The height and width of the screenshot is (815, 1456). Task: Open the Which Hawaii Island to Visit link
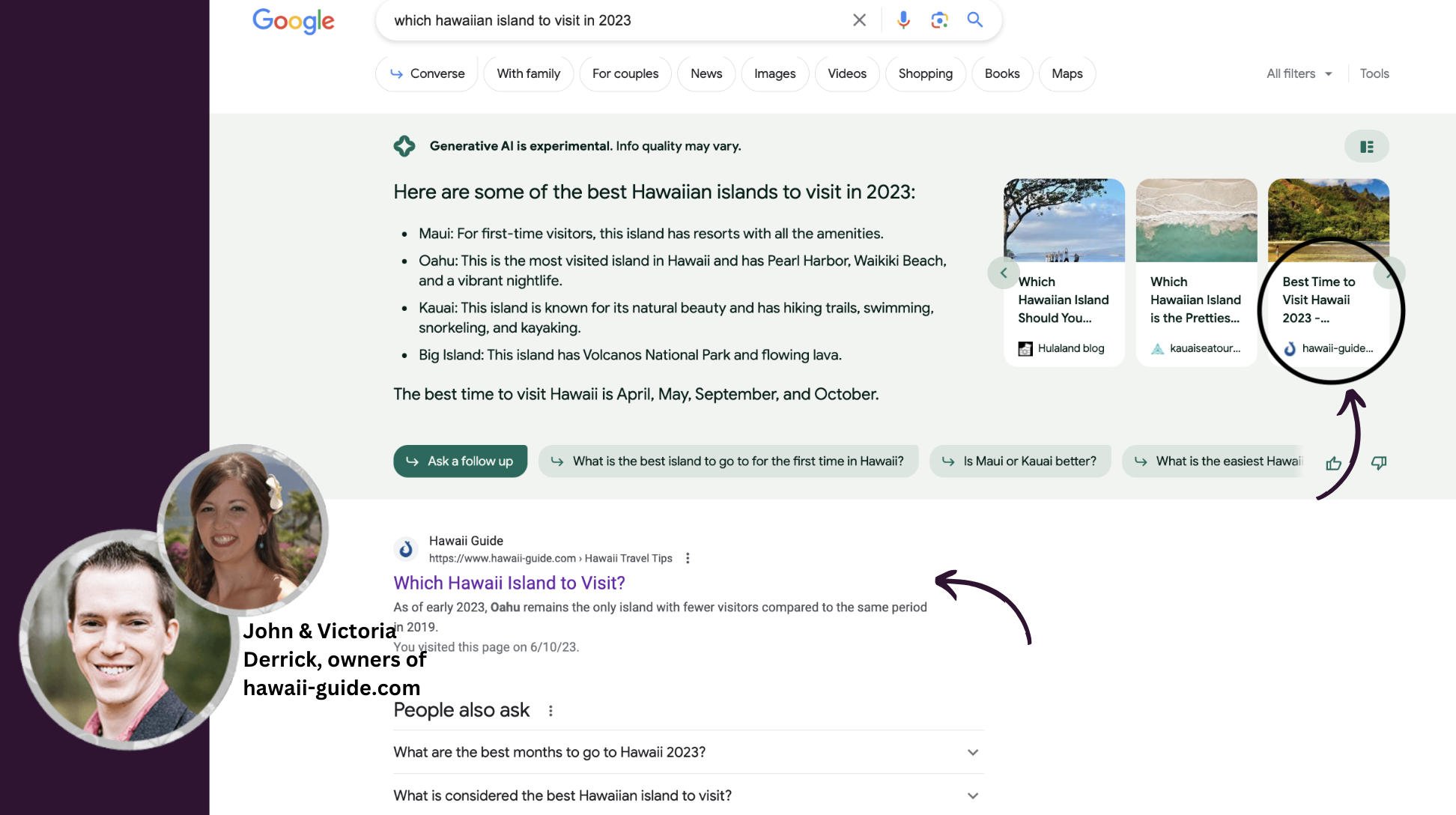click(509, 583)
